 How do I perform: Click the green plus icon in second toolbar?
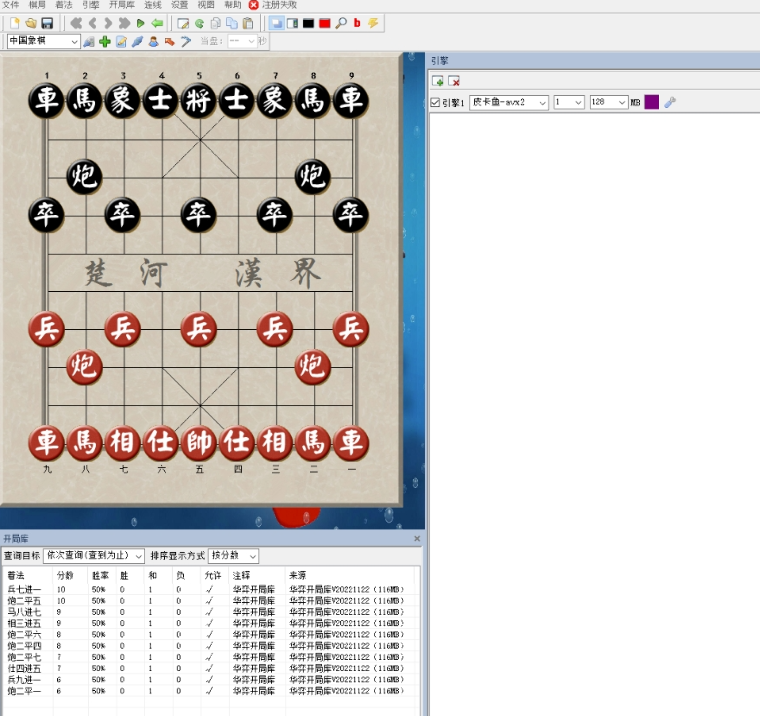(x=104, y=42)
